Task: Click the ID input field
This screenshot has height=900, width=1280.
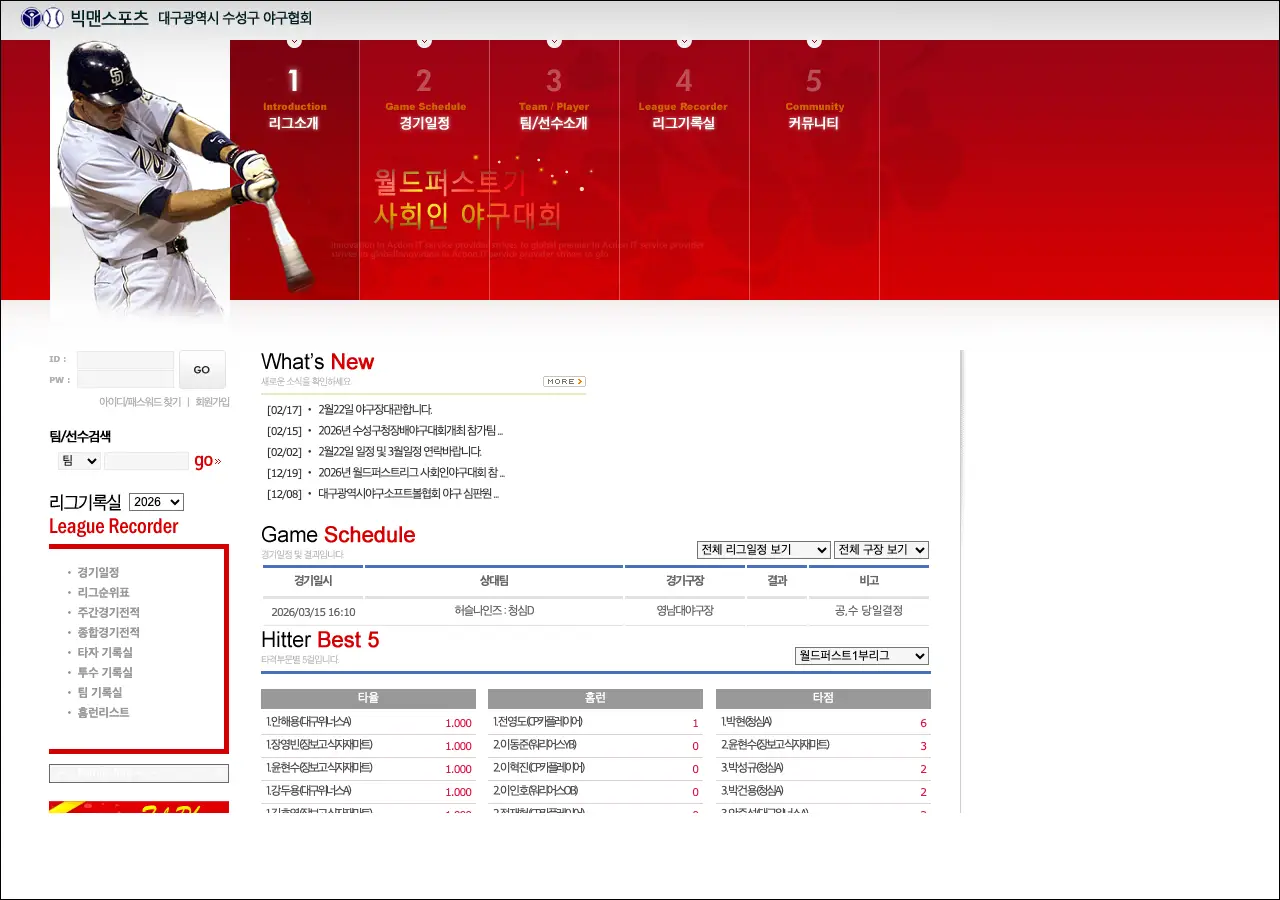Action: pyautogui.click(x=125, y=360)
